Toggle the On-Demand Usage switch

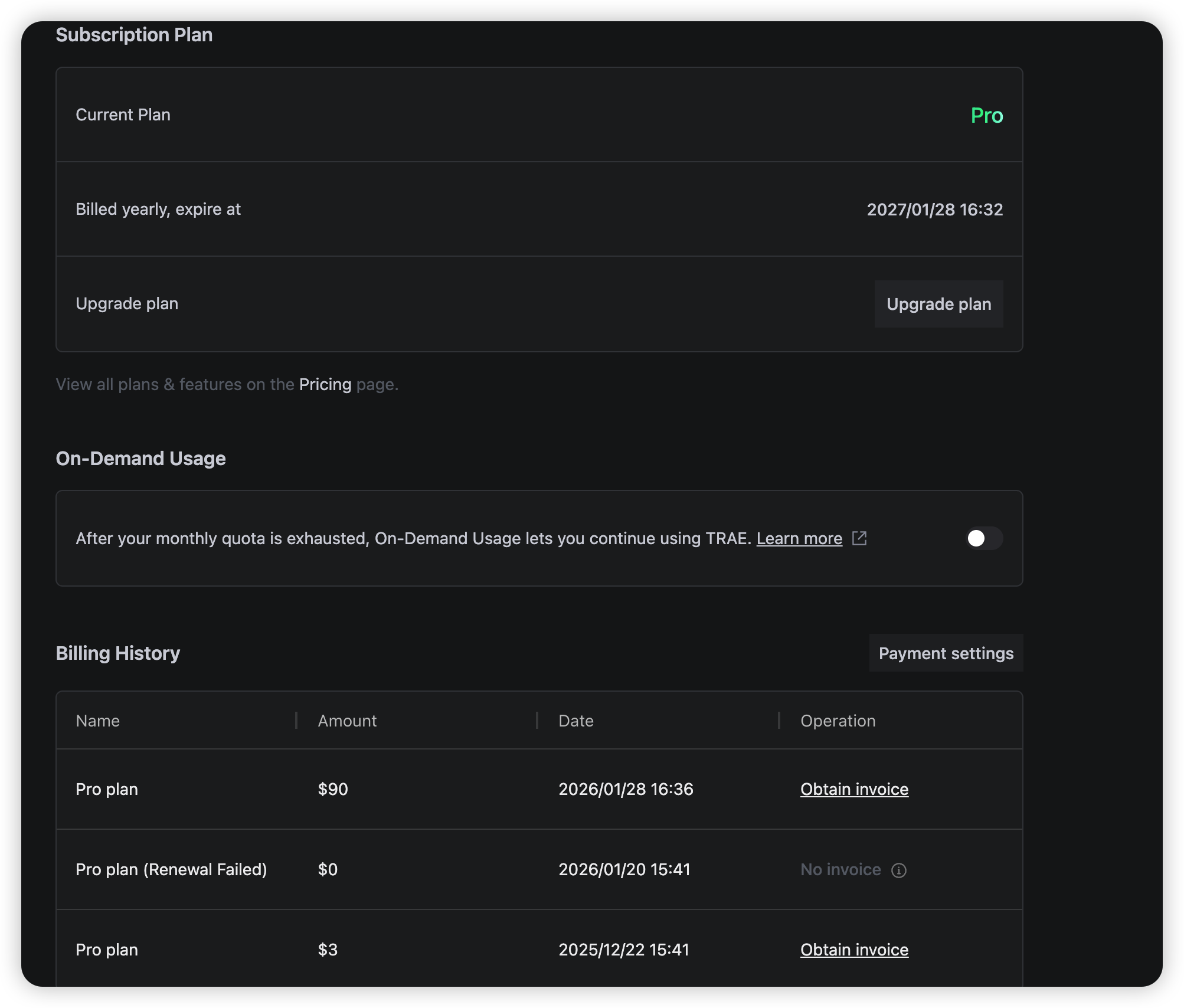click(983, 538)
